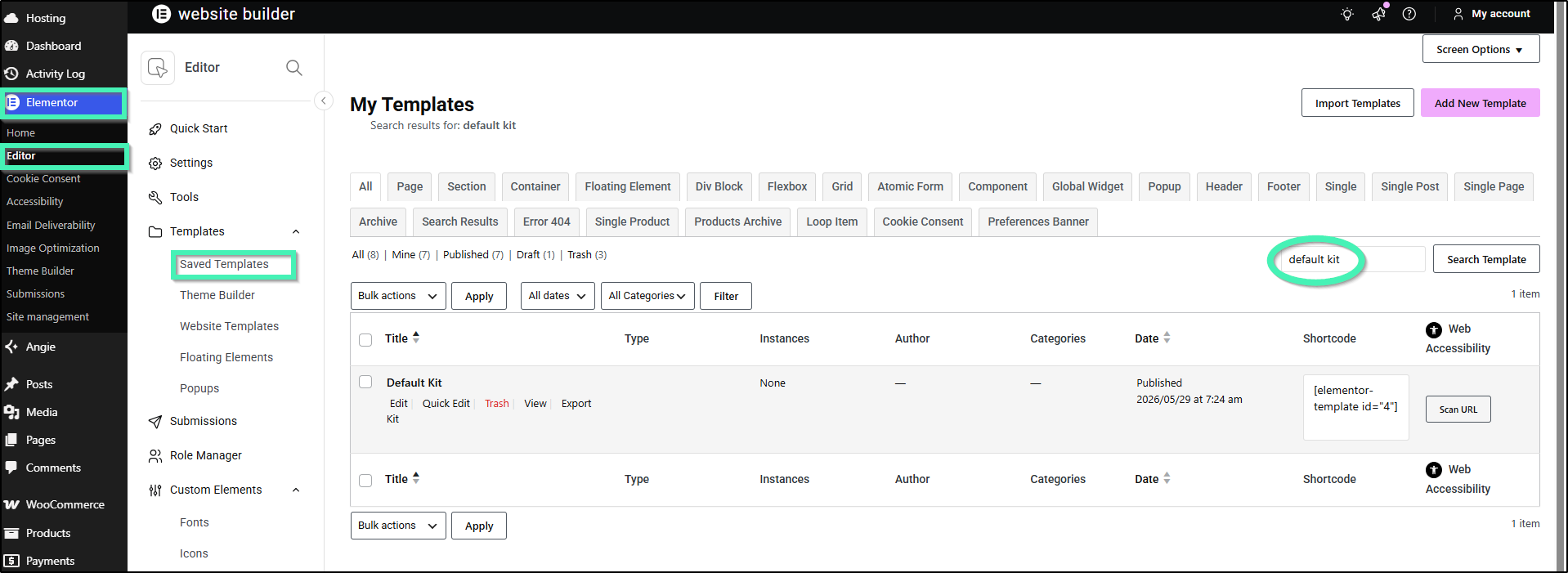1568x573 pixels.
Task: Switch to the Global Widget tab
Action: point(1087,186)
